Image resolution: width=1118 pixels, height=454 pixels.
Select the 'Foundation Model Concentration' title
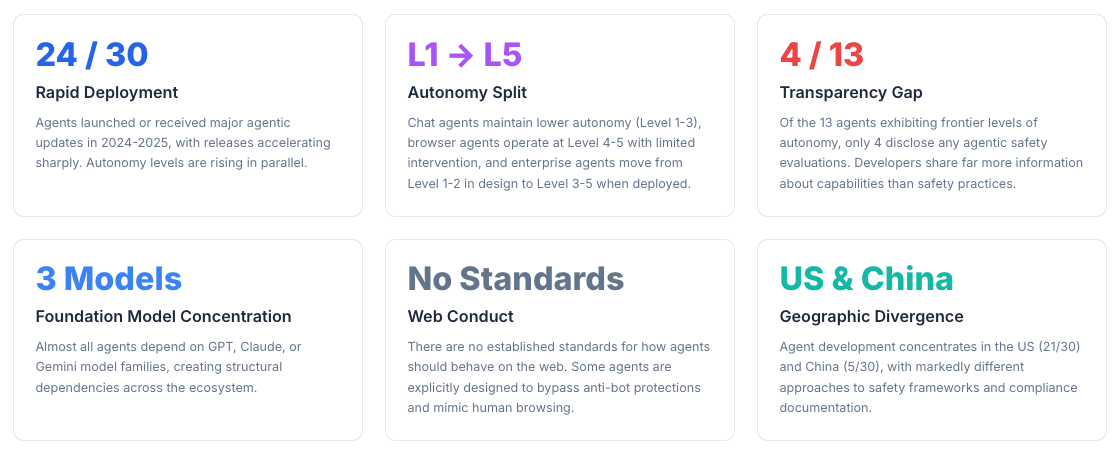(x=163, y=317)
